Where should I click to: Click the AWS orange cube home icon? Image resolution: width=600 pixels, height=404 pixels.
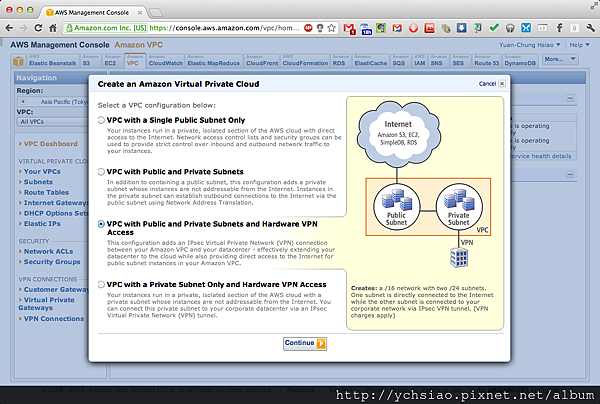coord(18,61)
